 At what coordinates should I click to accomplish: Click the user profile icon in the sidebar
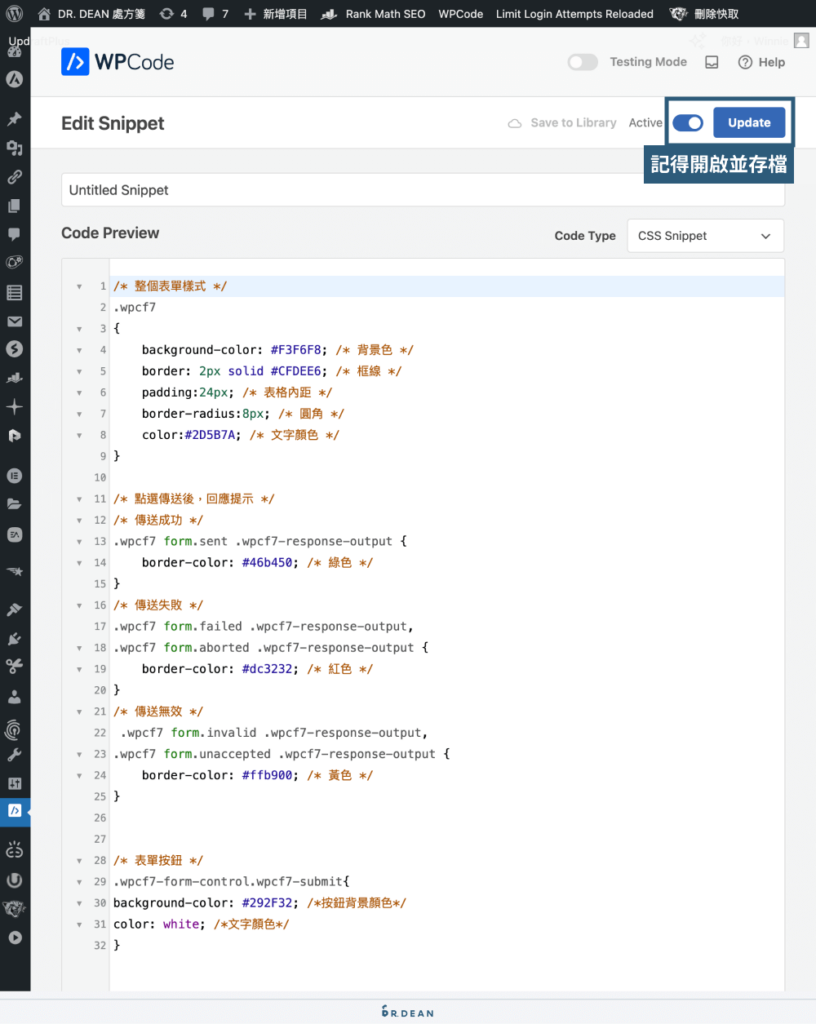[13, 695]
